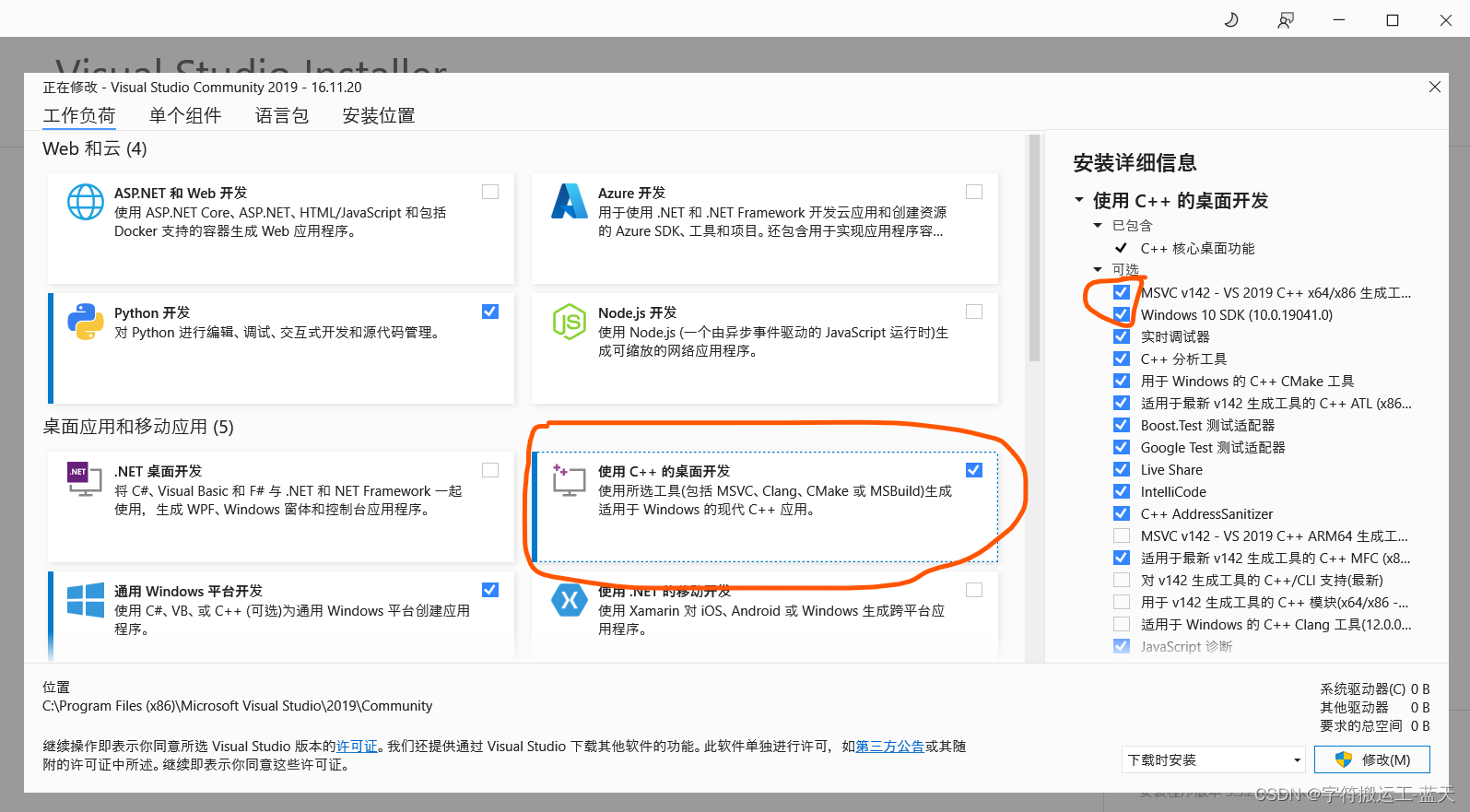
Task: Uncheck C++ MFC for v142 build tools
Action: point(1122,558)
